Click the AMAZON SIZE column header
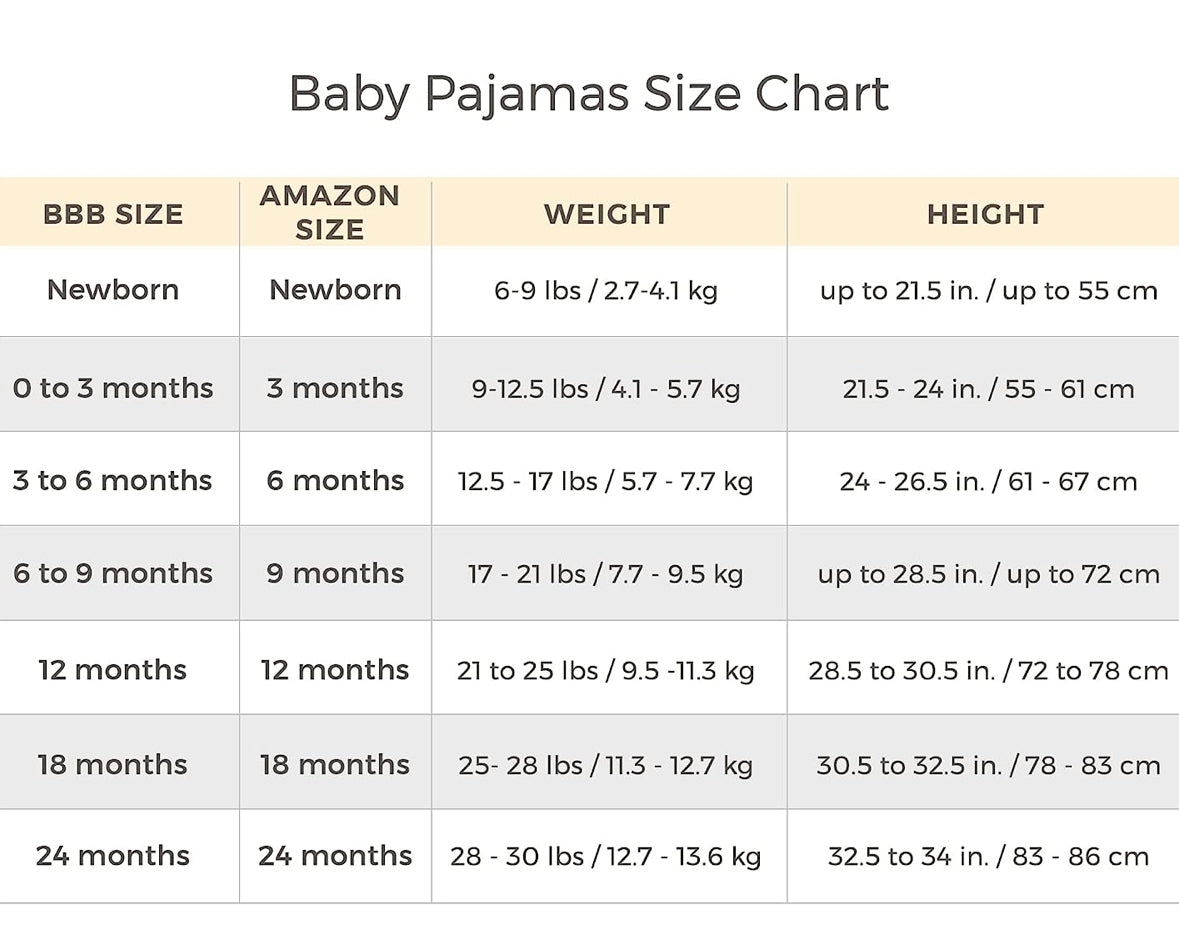 (330, 212)
